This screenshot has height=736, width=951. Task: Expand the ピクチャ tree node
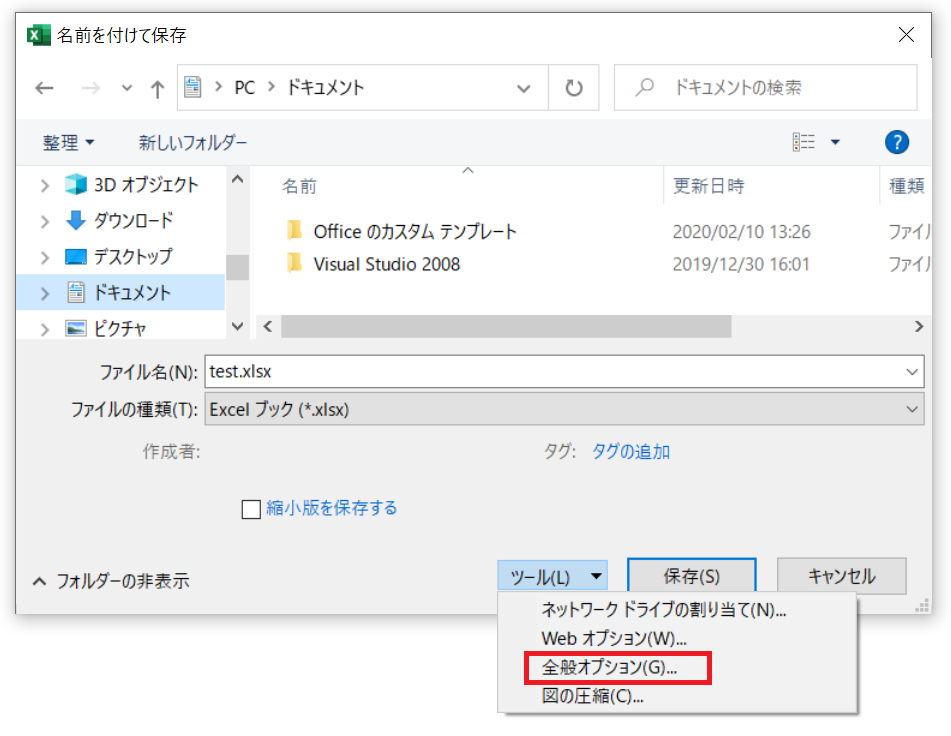44,329
